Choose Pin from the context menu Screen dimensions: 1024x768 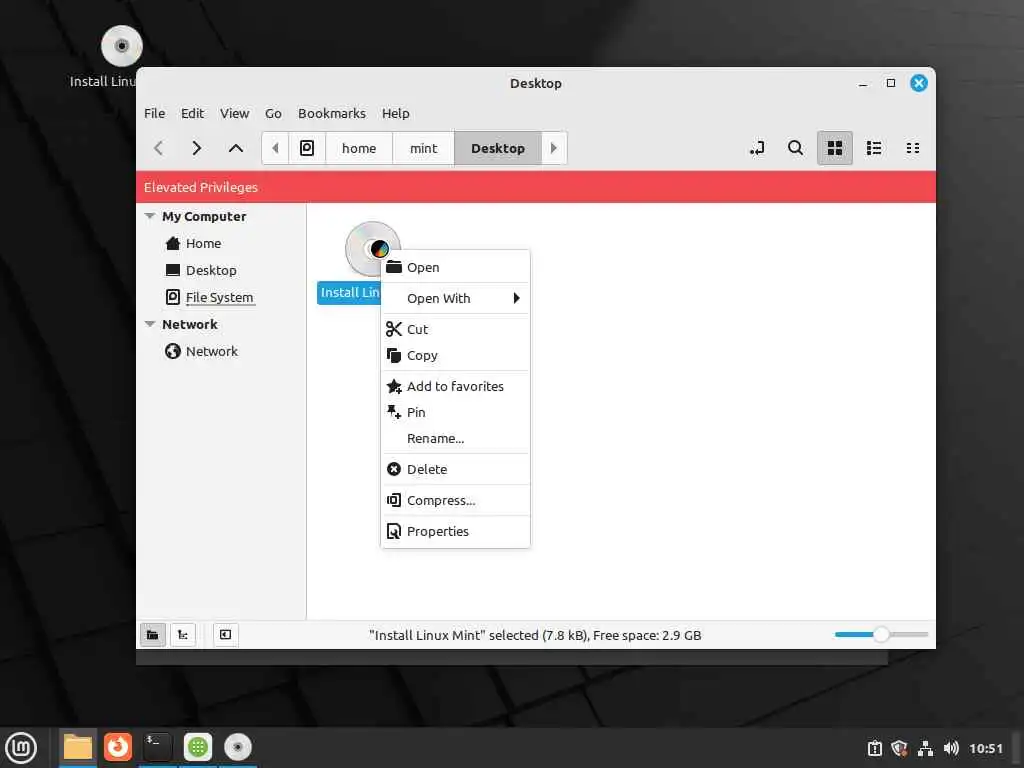tap(455, 412)
